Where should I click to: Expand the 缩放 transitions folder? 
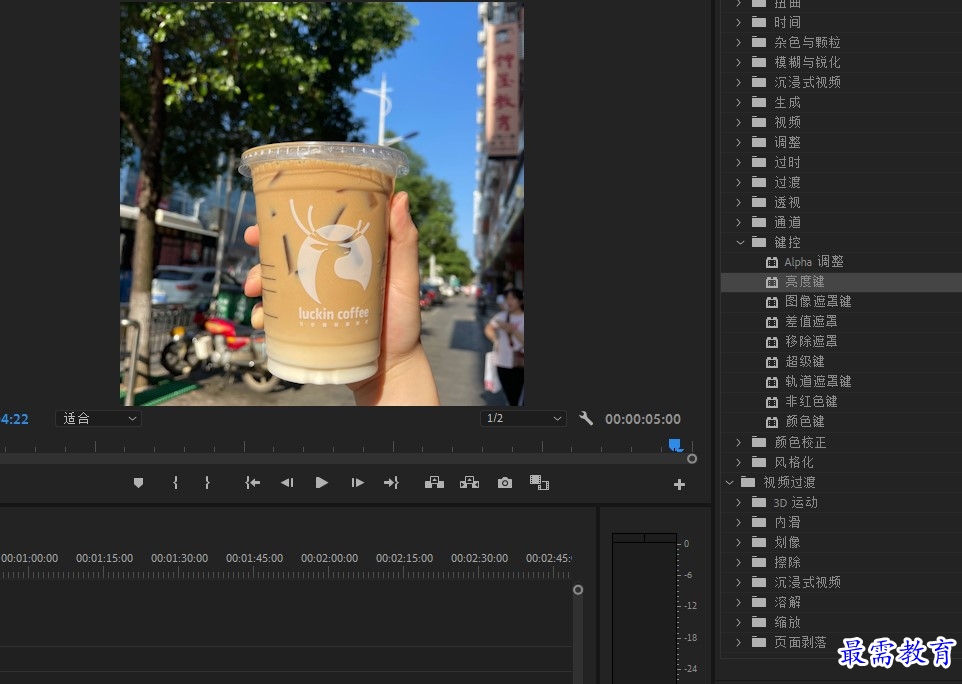point(739,622)
